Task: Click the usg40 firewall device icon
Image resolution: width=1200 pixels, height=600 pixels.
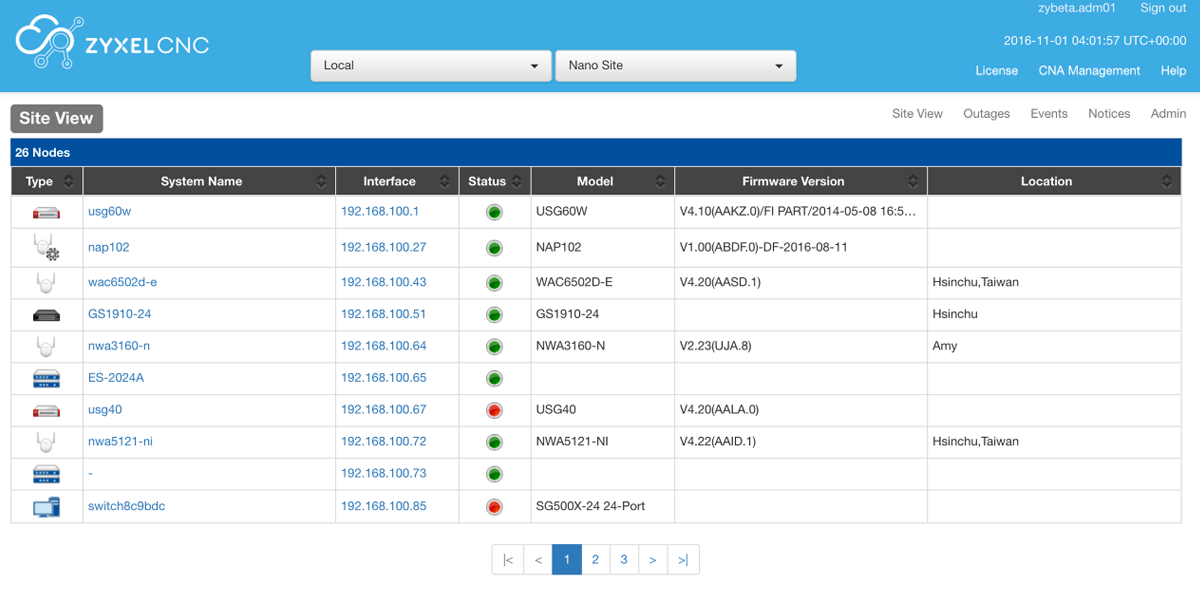Action: pos(46,410)
